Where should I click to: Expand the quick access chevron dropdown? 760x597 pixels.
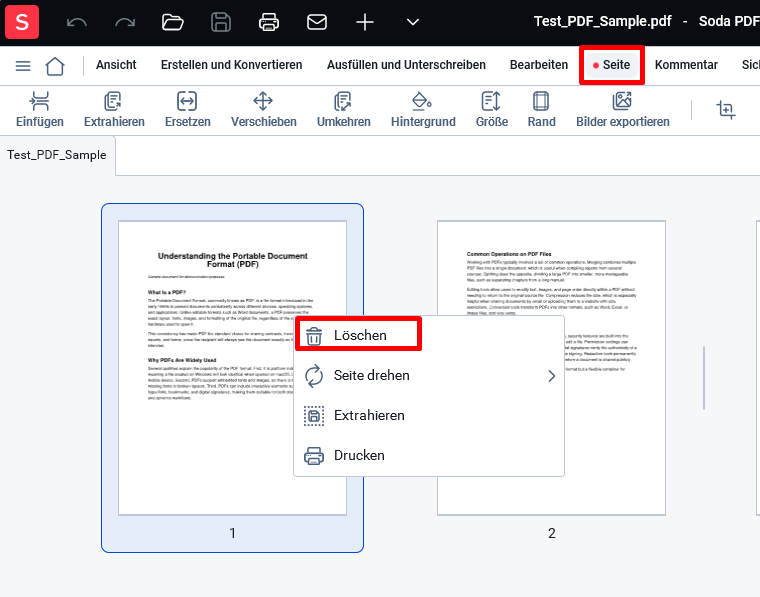[412, 22]
